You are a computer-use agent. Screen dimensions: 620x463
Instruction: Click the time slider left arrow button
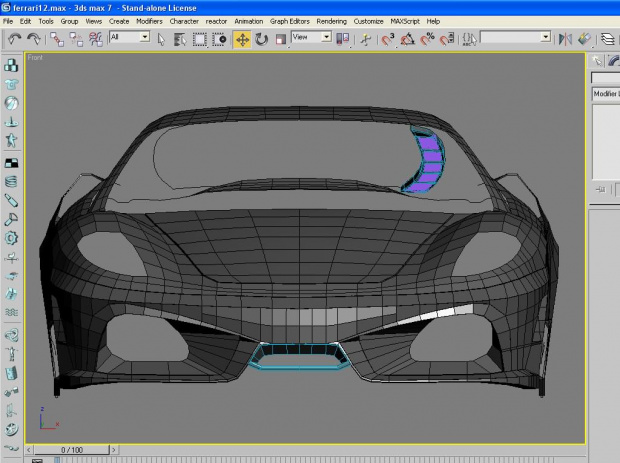click(x=29, y=450)
